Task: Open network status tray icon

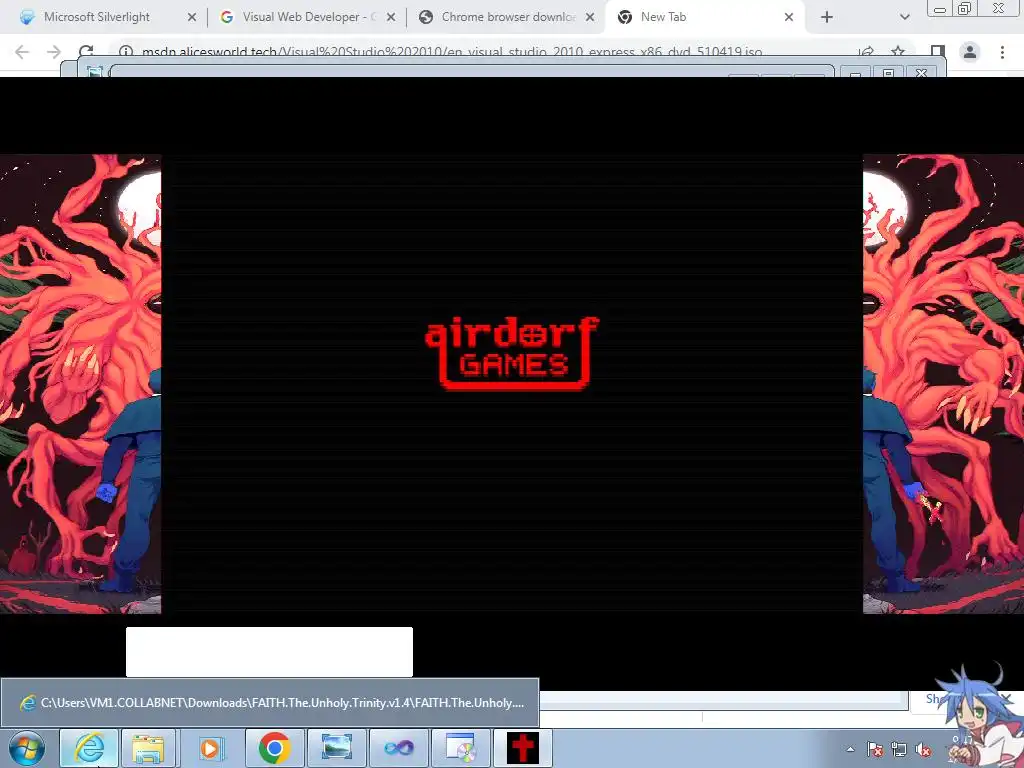Action: click(899, 750)
